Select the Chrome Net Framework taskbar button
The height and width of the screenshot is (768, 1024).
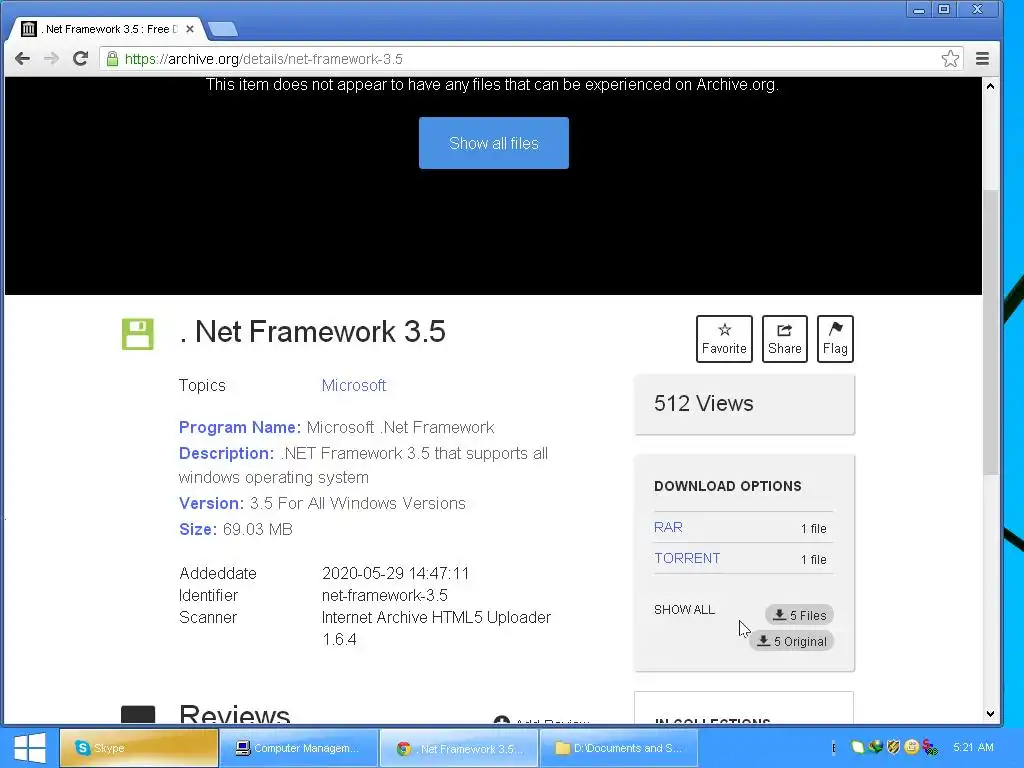point(459,748)
